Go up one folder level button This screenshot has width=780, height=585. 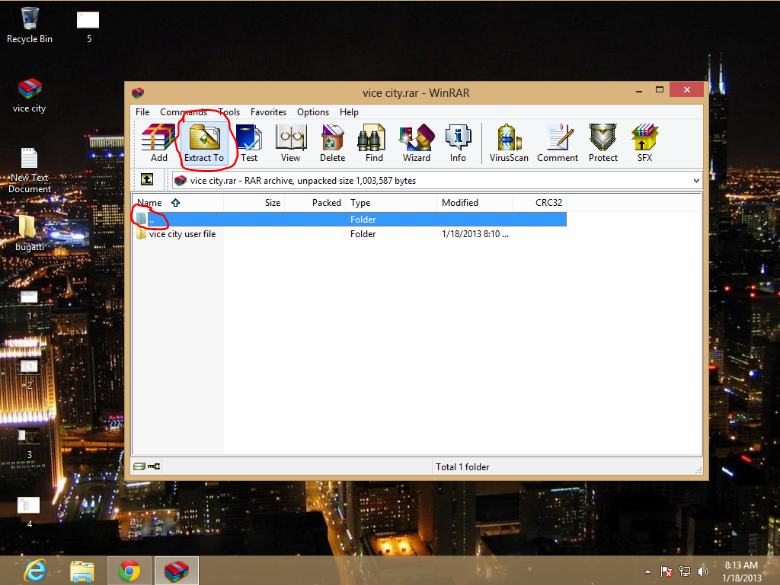(x=147, y=180)
